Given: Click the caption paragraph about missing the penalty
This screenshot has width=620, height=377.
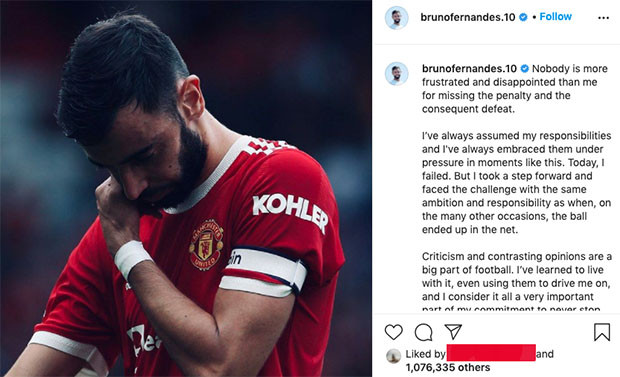Looking at the screenshot, I should tap(515, 89).
